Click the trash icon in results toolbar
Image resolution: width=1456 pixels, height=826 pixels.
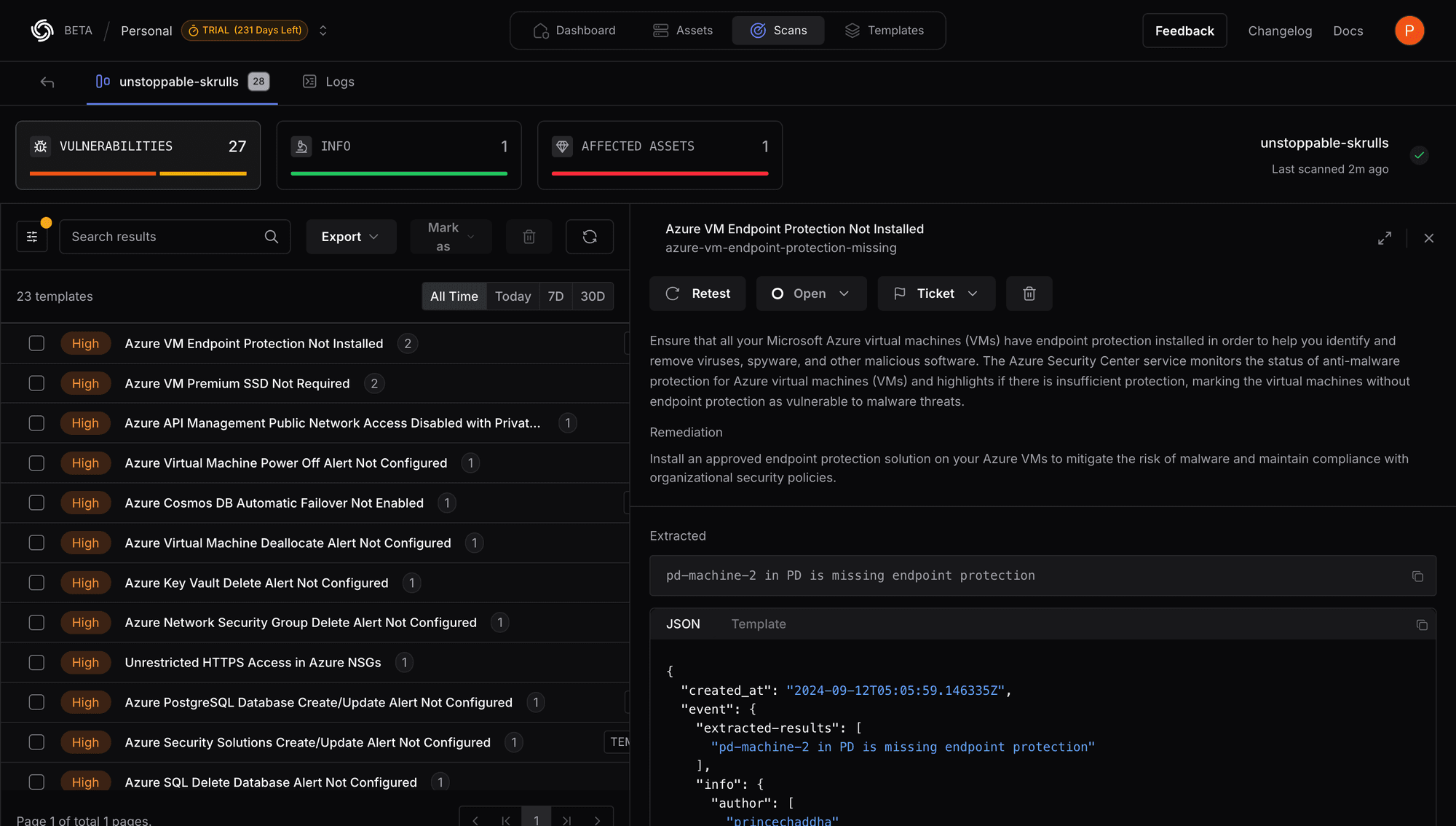tap(529, 237)
